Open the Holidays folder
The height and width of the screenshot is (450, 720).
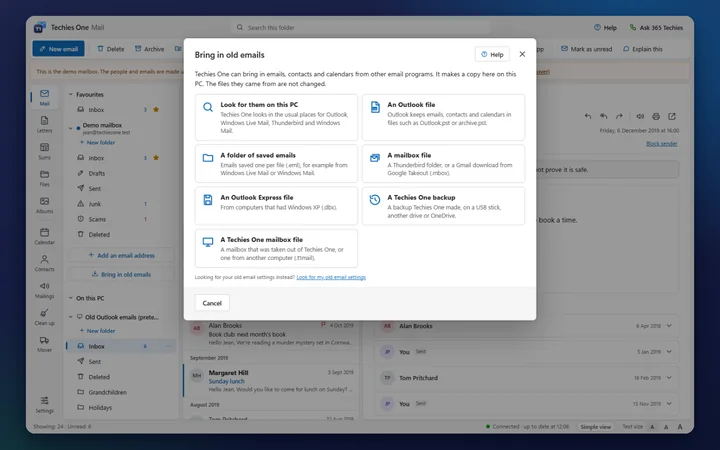(120, 407)
